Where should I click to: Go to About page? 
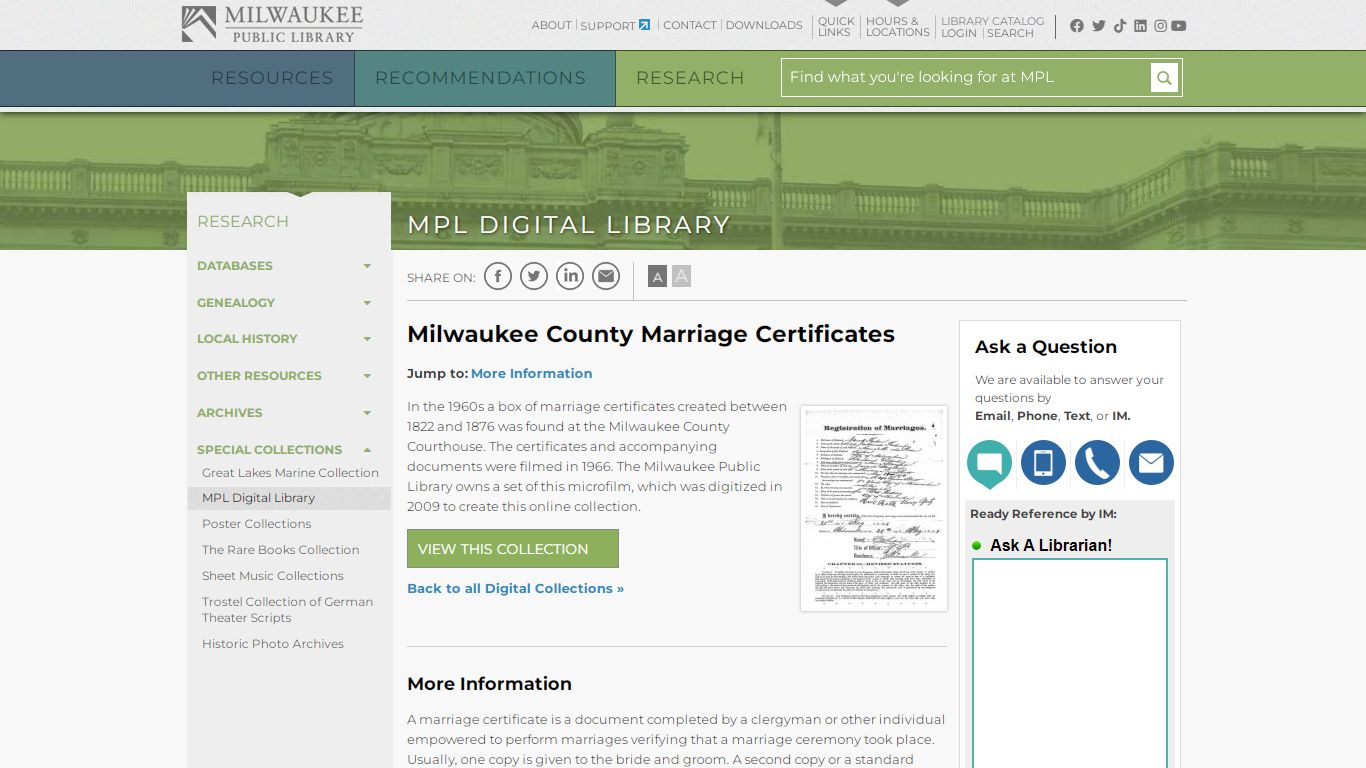[x=552, y=25]
